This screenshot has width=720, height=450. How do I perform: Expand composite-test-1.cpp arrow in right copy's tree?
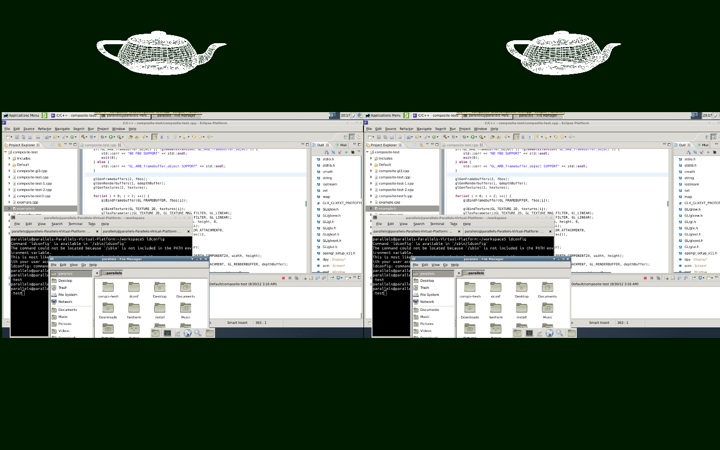(371, 183)
